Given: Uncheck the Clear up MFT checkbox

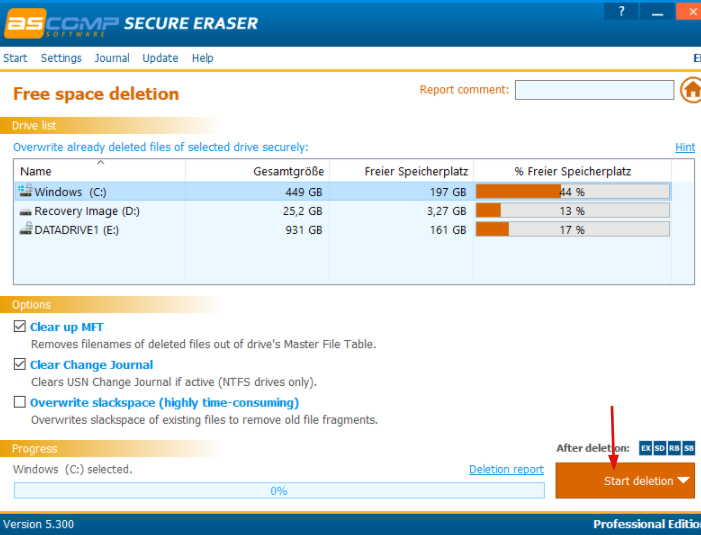Looking at the screenshot, I should coord(20,327).
